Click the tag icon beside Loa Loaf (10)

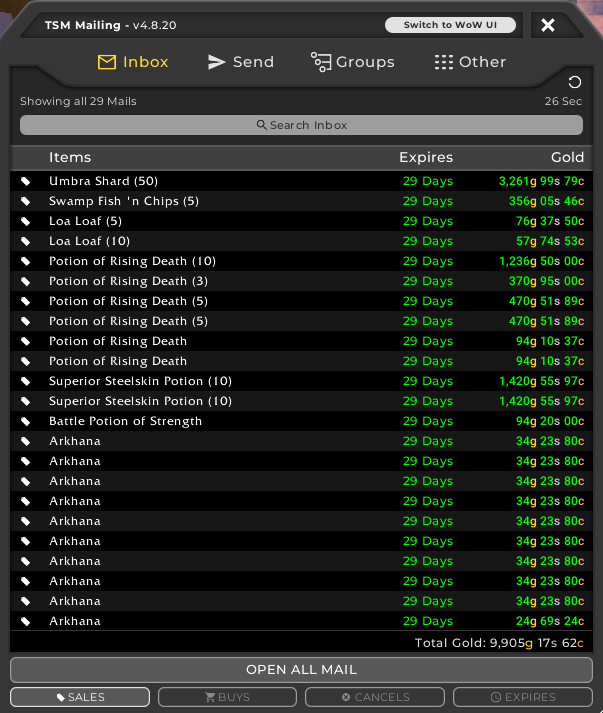26,241
